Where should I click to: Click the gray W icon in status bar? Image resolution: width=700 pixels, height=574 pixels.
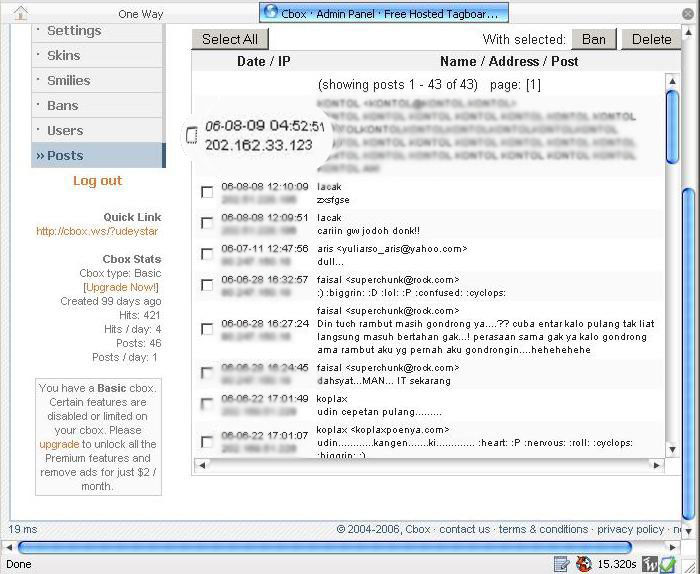click(650, 564)
